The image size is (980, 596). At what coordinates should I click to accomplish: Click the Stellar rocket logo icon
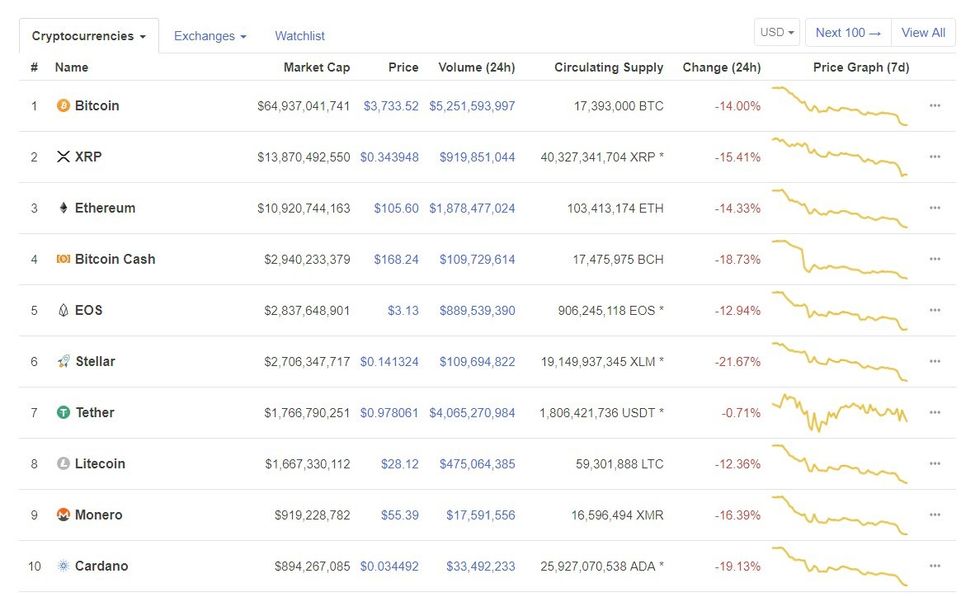pos(63,361)
